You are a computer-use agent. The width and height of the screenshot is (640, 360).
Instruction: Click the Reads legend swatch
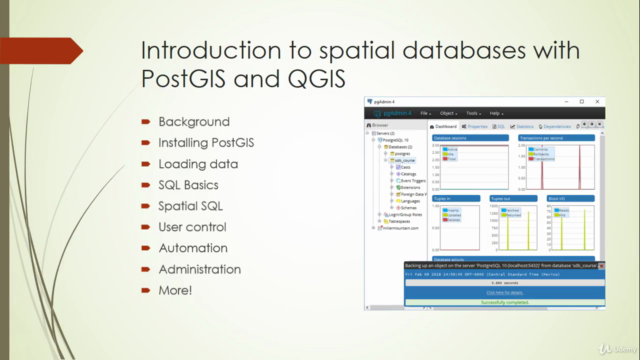tap(557, 210)
